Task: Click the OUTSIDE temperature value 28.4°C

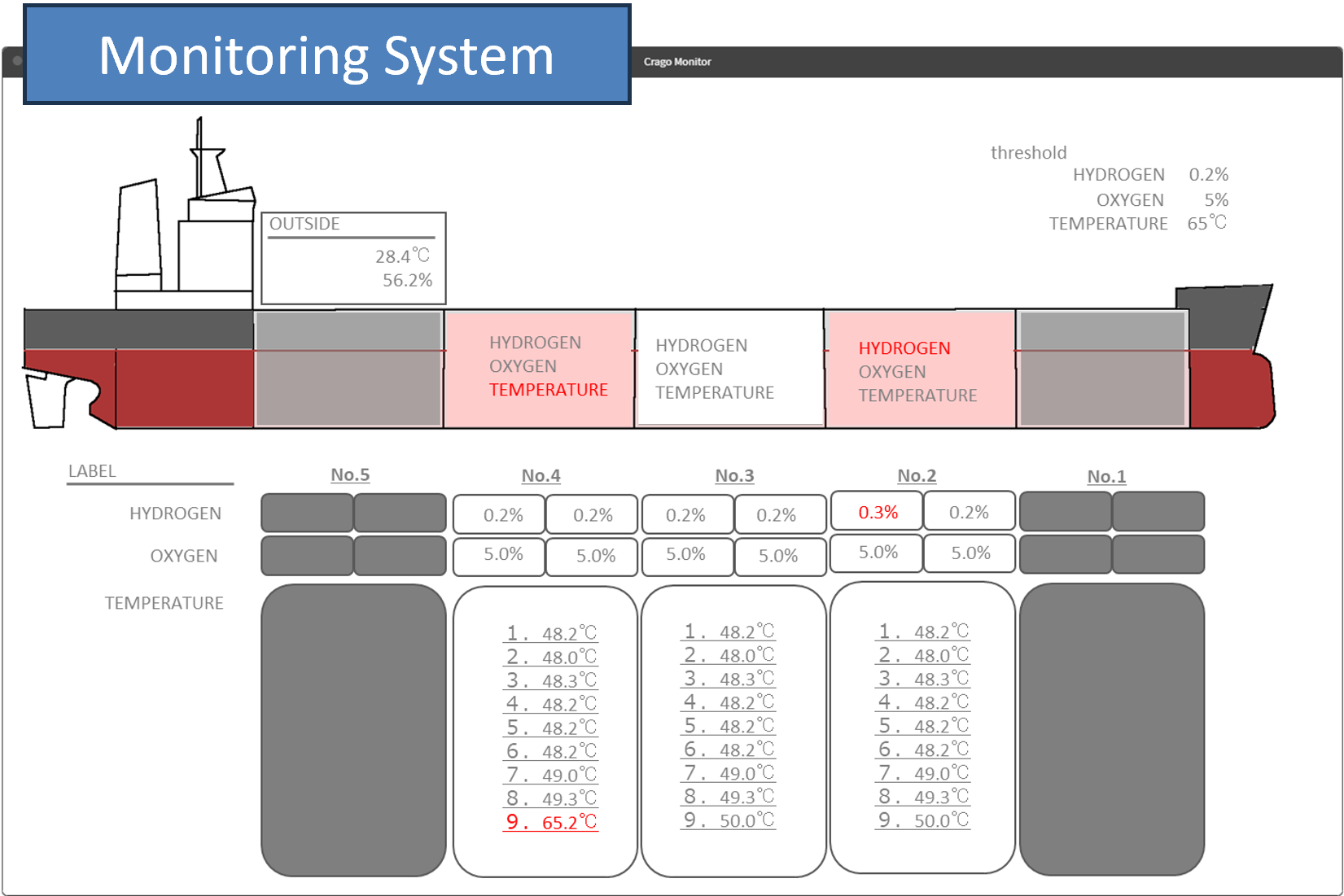Action: 402,256
